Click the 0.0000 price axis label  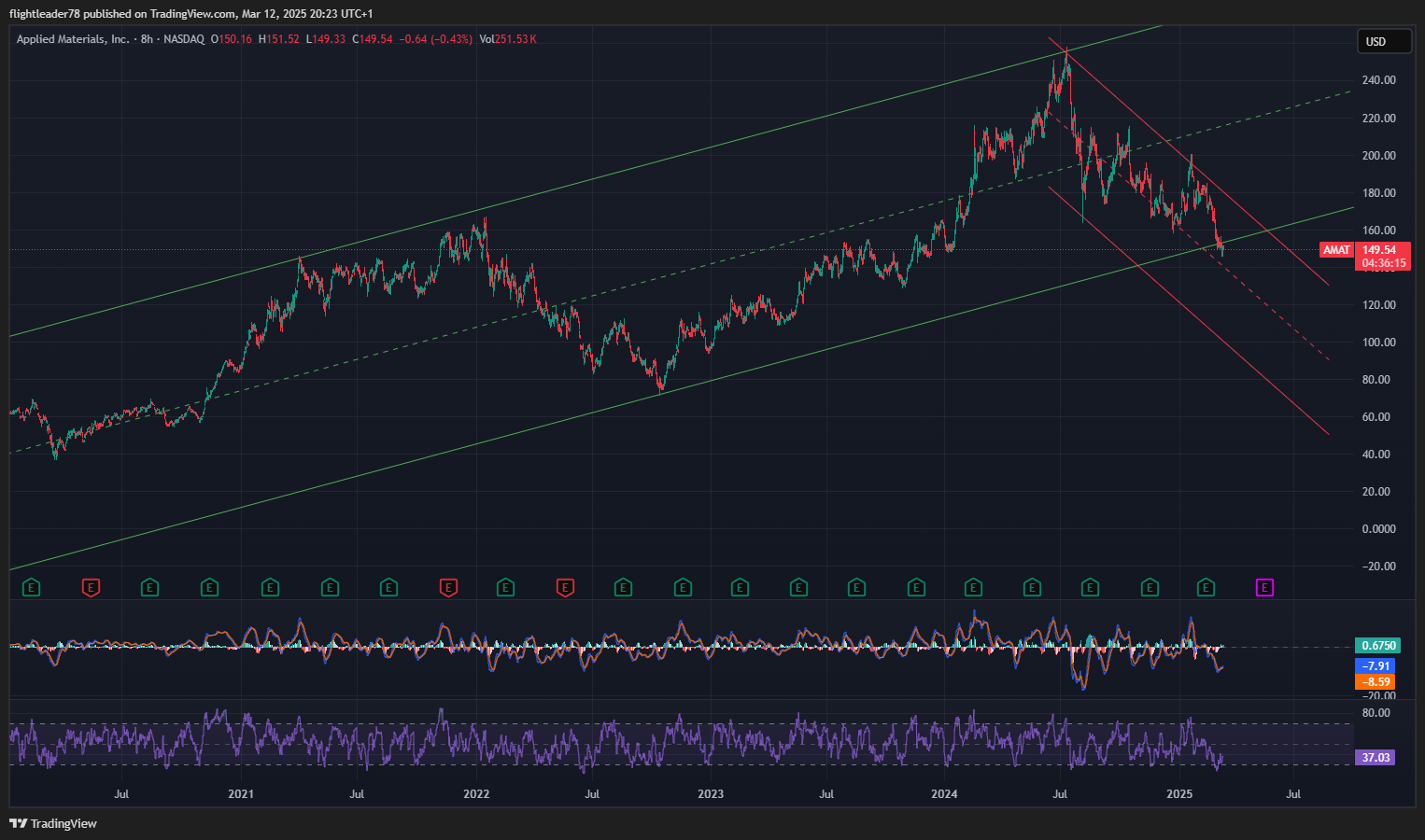point(1378,528)
